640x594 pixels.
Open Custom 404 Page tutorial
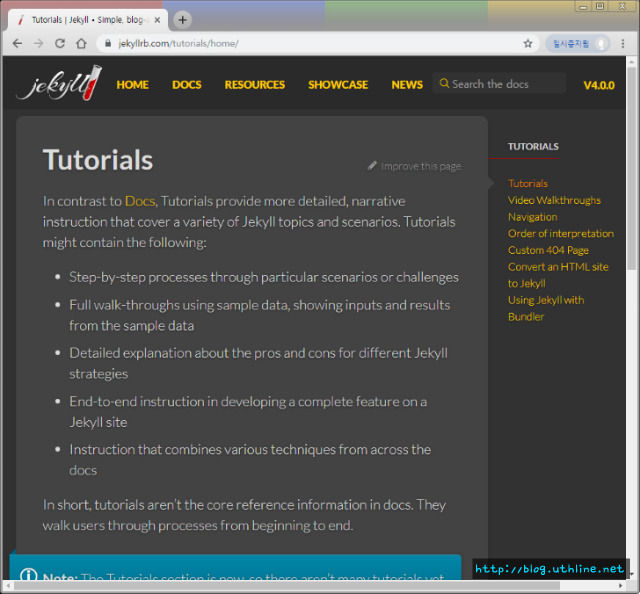tap(548, 250)
